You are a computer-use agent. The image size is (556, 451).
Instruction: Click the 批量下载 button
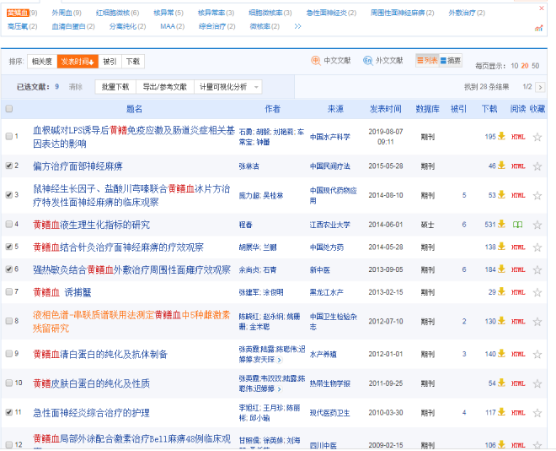[x=116, y=87]
